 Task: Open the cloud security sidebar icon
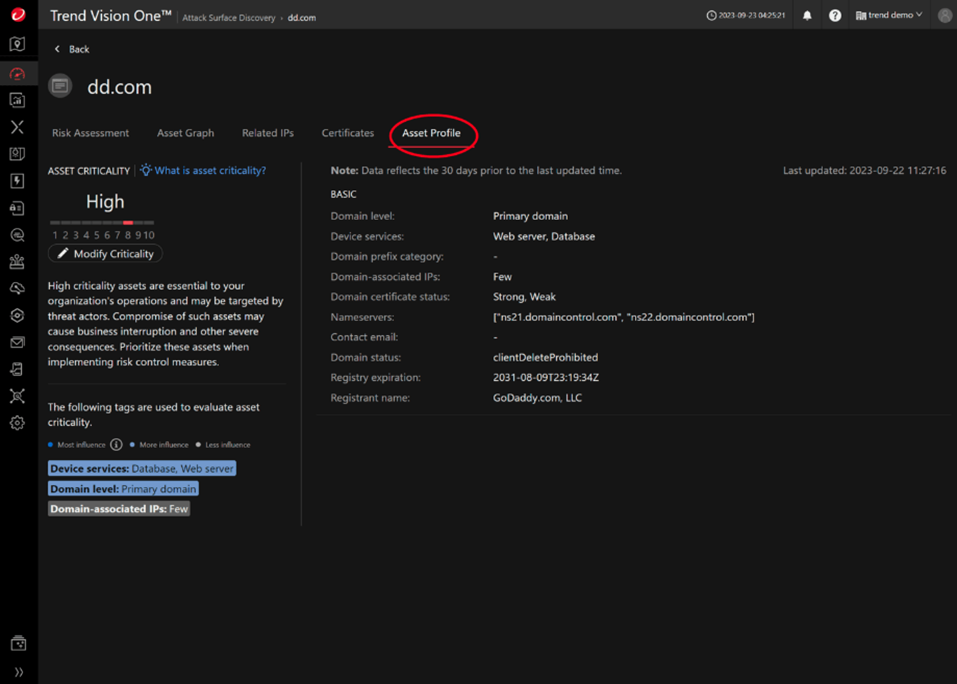(x=18, y=289)
